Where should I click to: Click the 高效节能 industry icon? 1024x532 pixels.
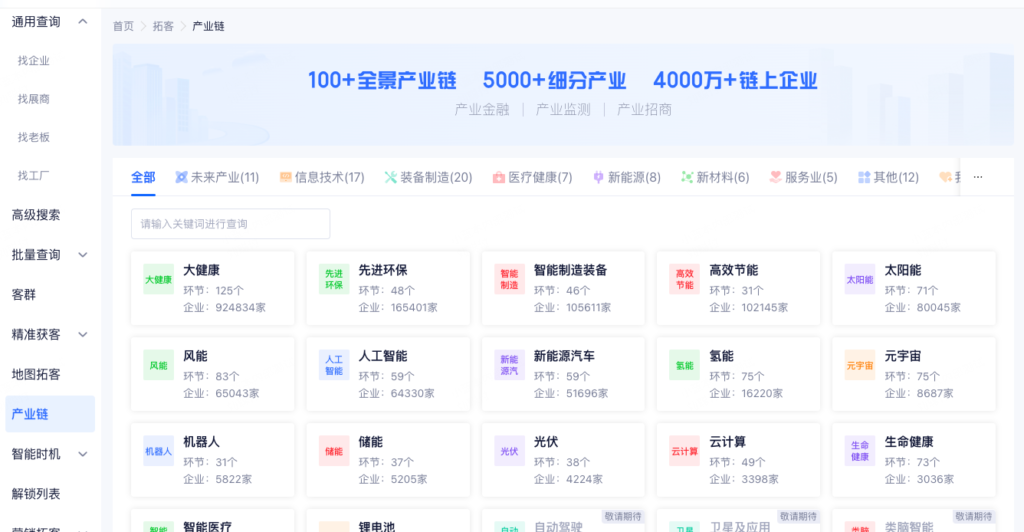[x=685, y=279]
